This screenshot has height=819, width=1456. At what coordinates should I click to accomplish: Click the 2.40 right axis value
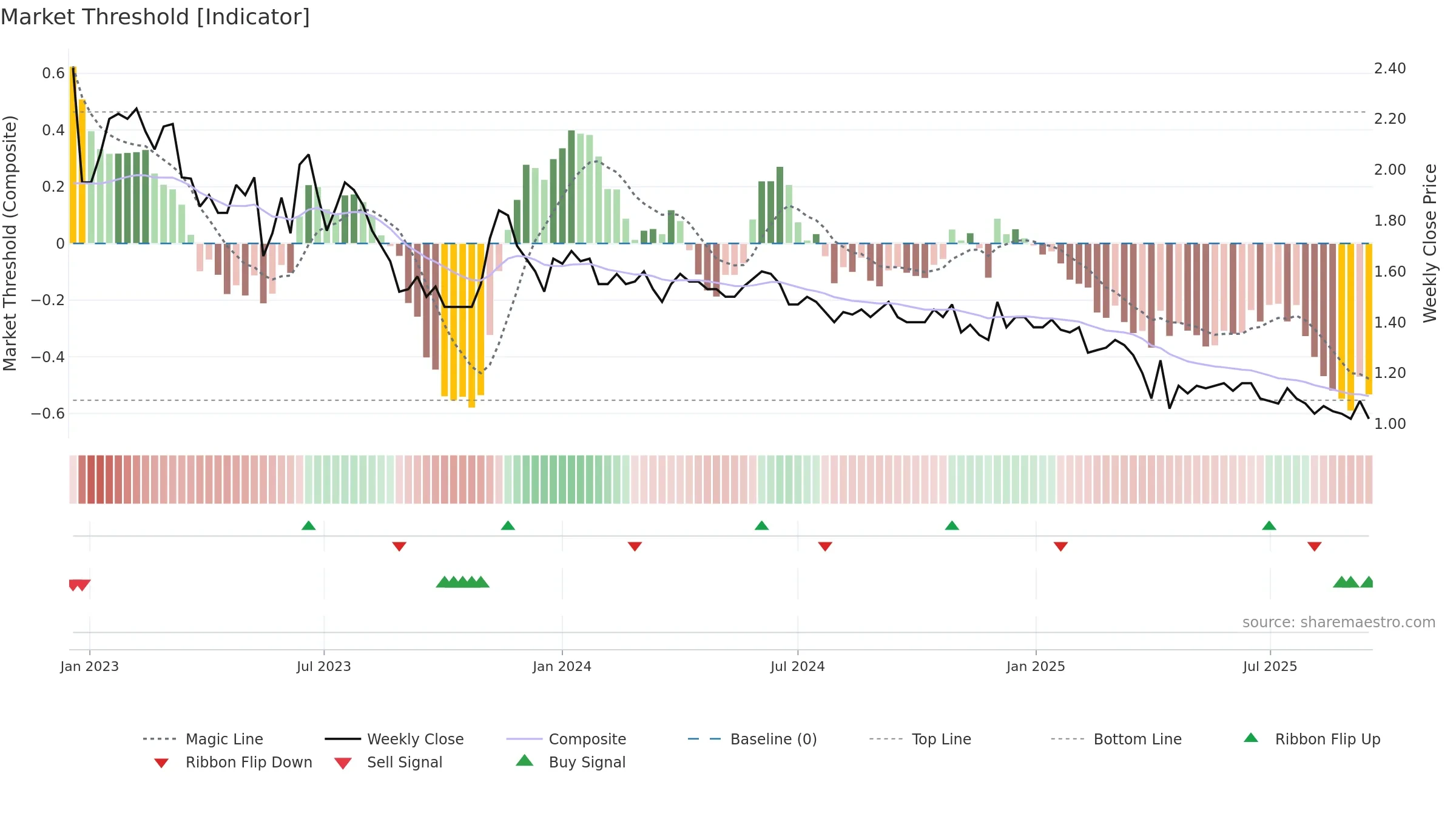pyautogui.click(x=1390, y=69)
